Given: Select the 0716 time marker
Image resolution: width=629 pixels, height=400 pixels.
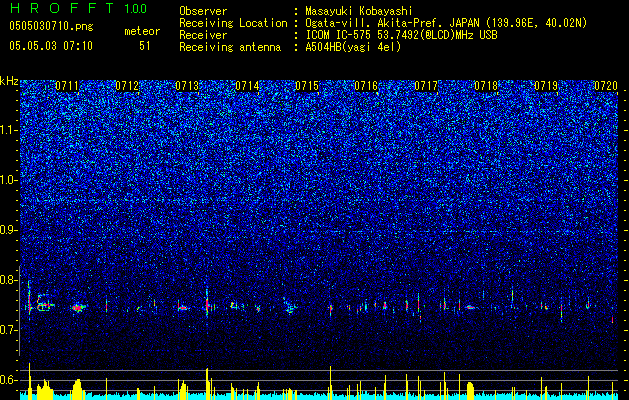Looking at the screenshot, I should coord(366,86).
